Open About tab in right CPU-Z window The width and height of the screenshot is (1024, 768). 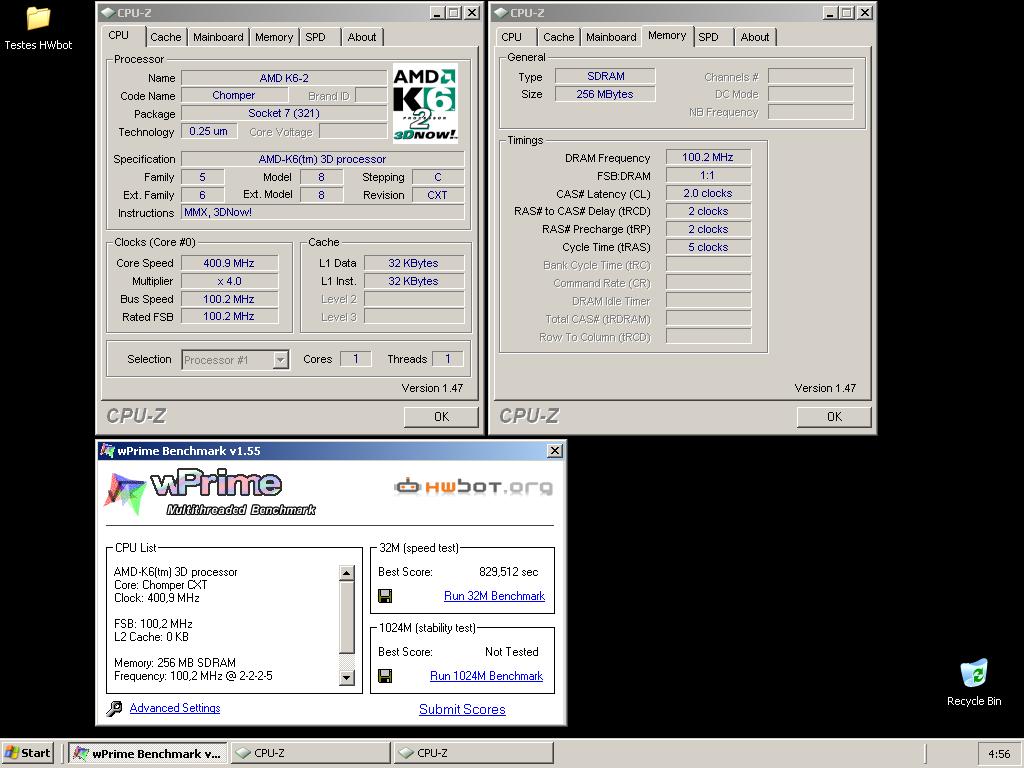click(755, 37)
